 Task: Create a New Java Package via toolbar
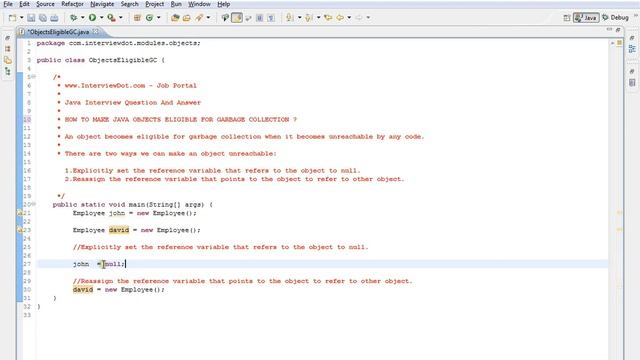[137, 18]
